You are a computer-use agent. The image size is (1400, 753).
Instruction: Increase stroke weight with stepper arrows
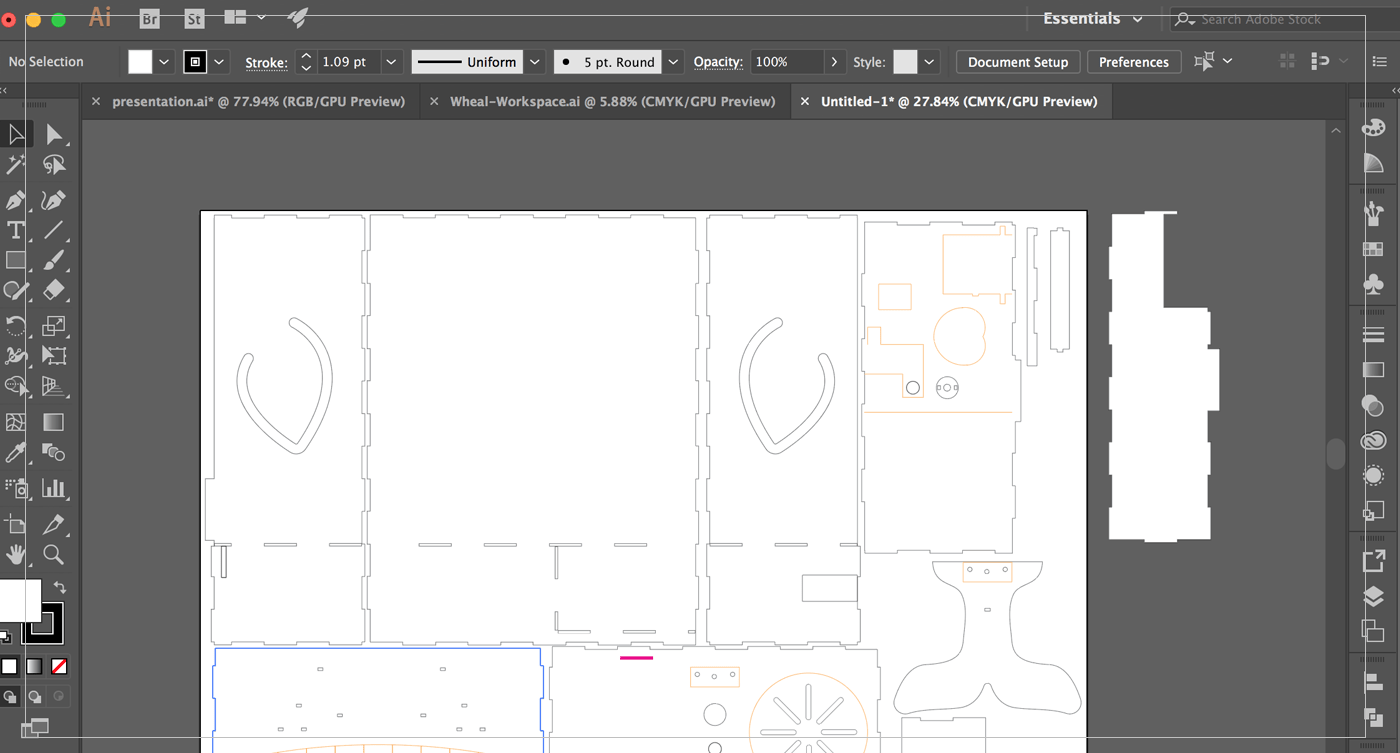(306, 56)
